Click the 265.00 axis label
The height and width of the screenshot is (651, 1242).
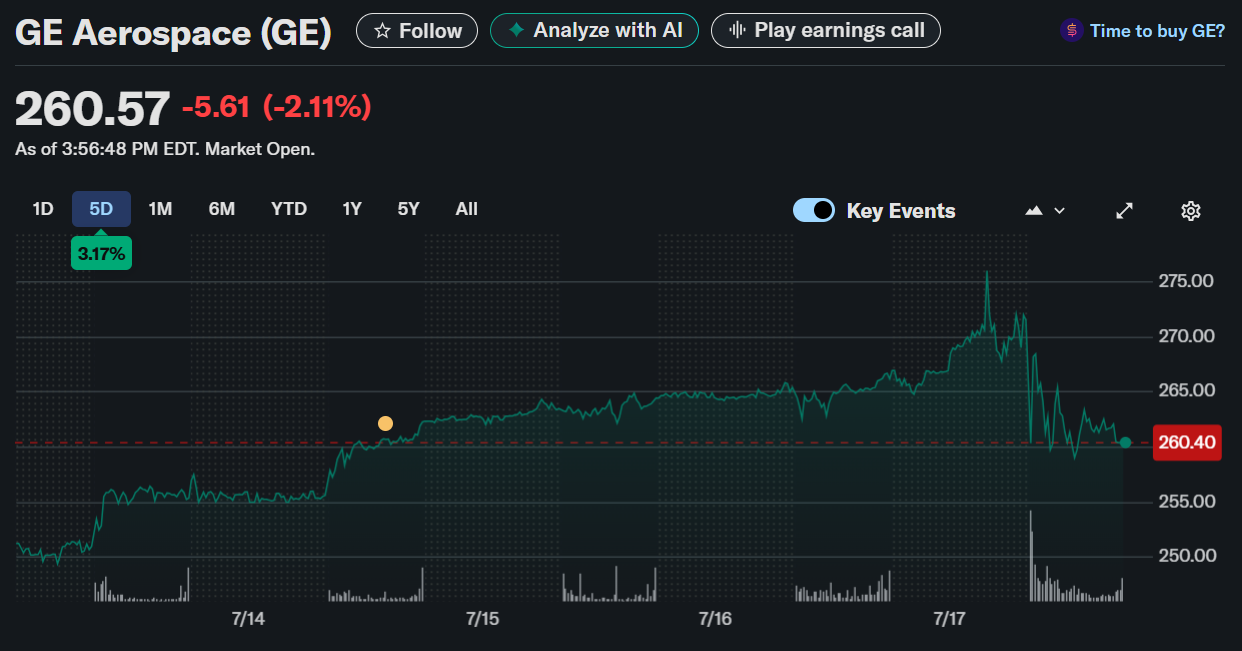[1187, 391]
